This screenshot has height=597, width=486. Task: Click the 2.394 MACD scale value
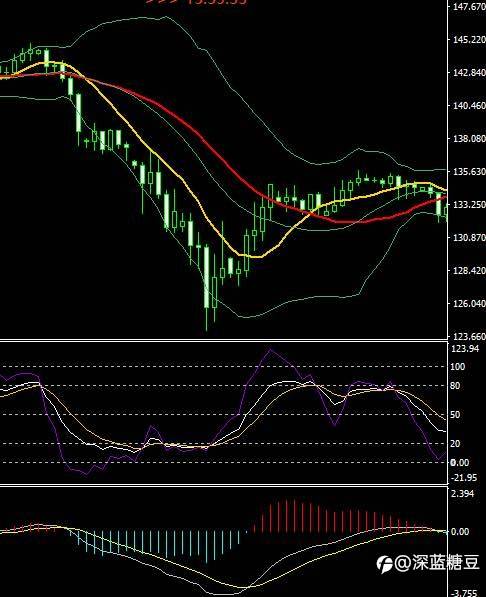pyautogui.click(x=462, y=494)
